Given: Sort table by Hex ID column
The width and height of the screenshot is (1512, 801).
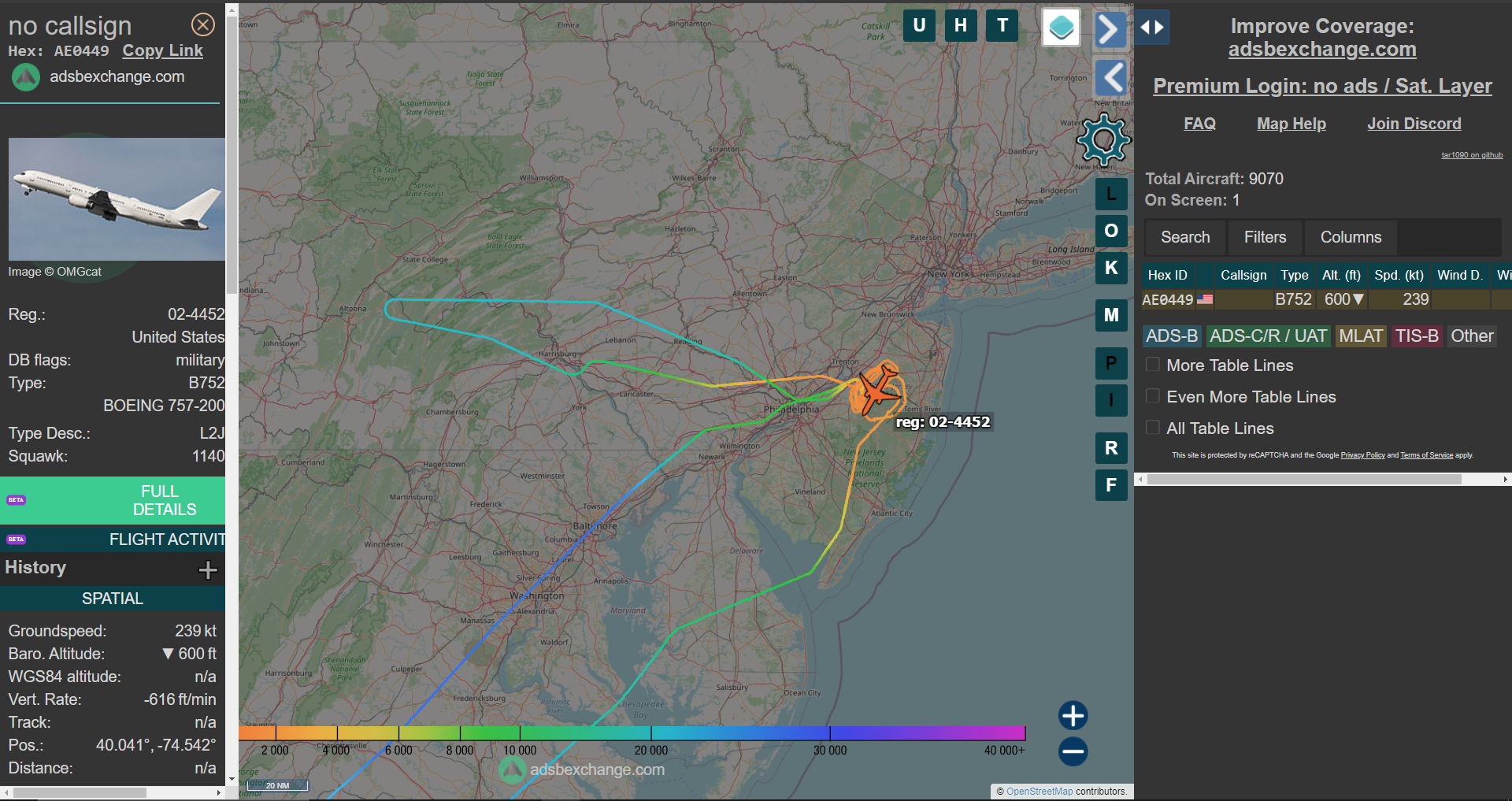Looking at the screenshot, I should (x=1167, y=275).
